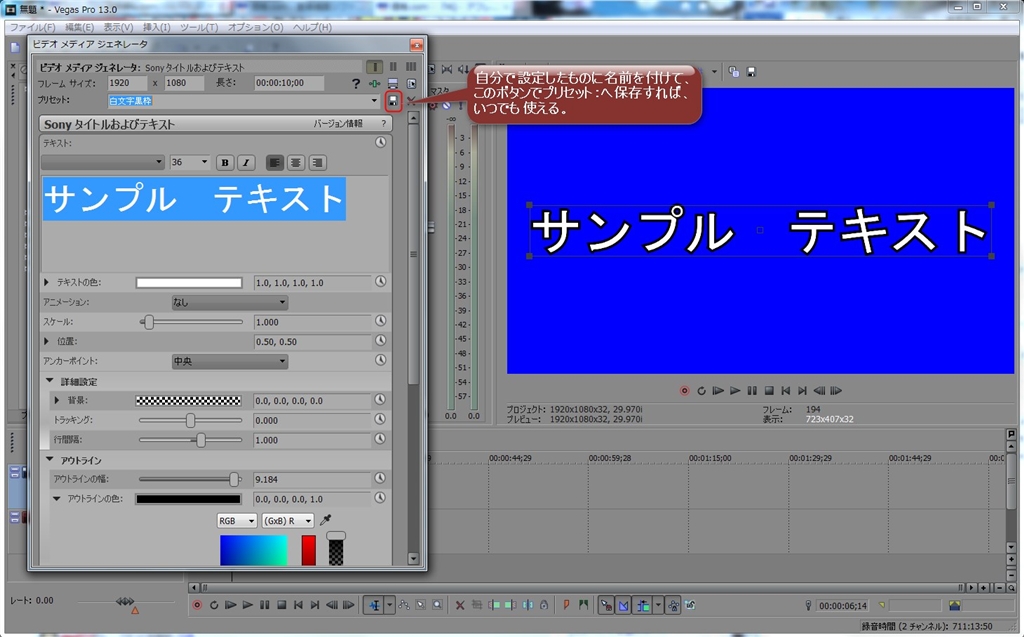The width and height of the screenshot is (1024, 637).
Task: Pause playback in preview window
Action: pos(752,391)
